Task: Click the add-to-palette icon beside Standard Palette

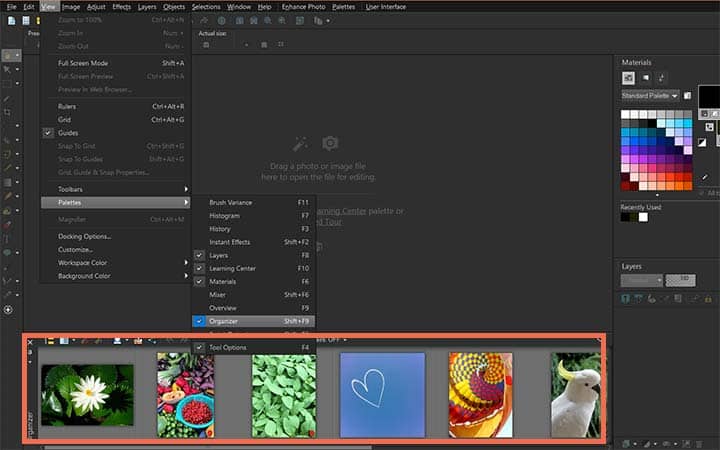Action: tap(687, 96)
